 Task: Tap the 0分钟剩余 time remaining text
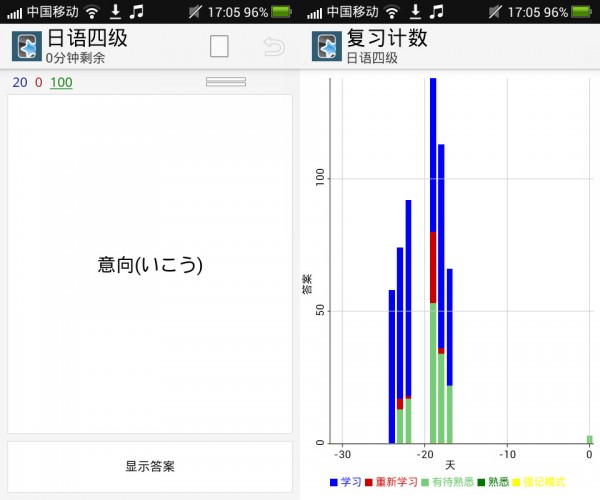tap(75, 58)
